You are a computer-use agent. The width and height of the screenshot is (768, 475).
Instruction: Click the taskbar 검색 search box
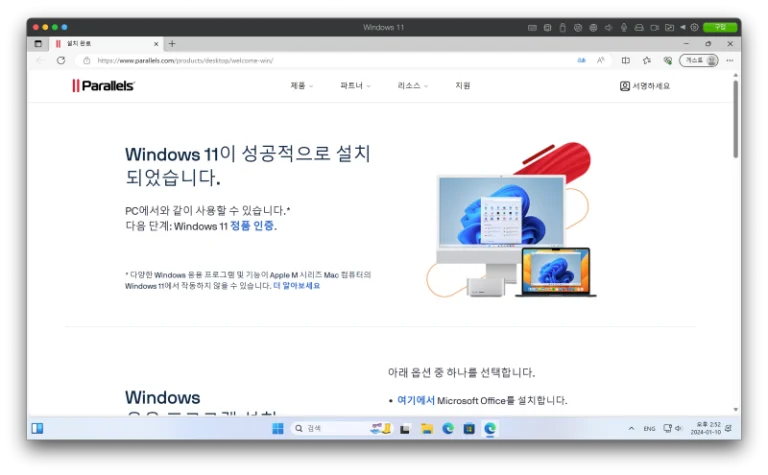[x=328, y=428]
